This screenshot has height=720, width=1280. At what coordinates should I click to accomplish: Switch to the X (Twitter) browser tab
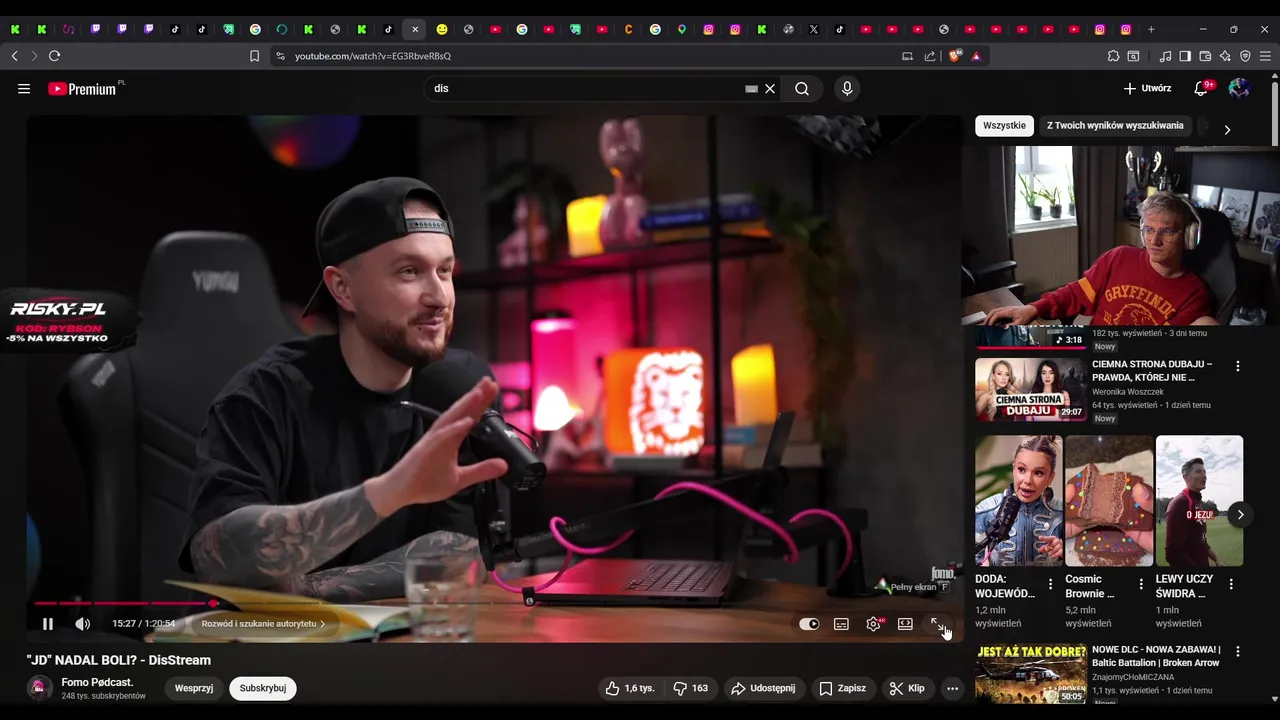[814, 29]
